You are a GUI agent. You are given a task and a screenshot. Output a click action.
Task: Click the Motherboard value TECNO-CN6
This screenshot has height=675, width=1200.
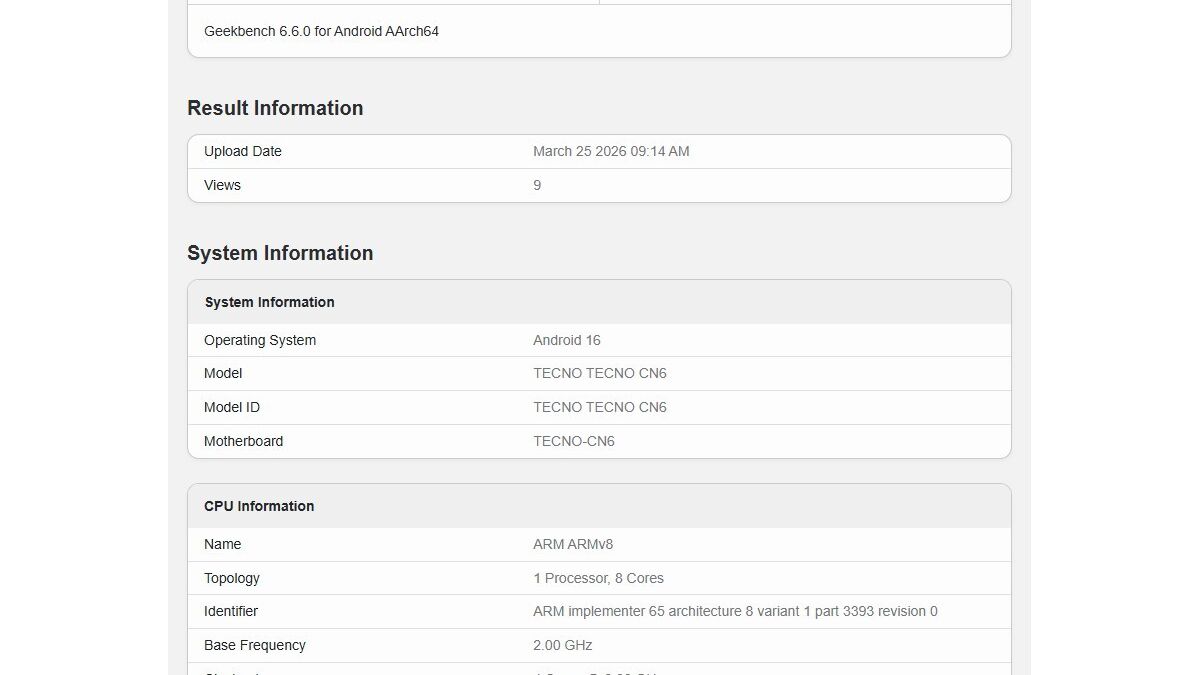point(574,441)
